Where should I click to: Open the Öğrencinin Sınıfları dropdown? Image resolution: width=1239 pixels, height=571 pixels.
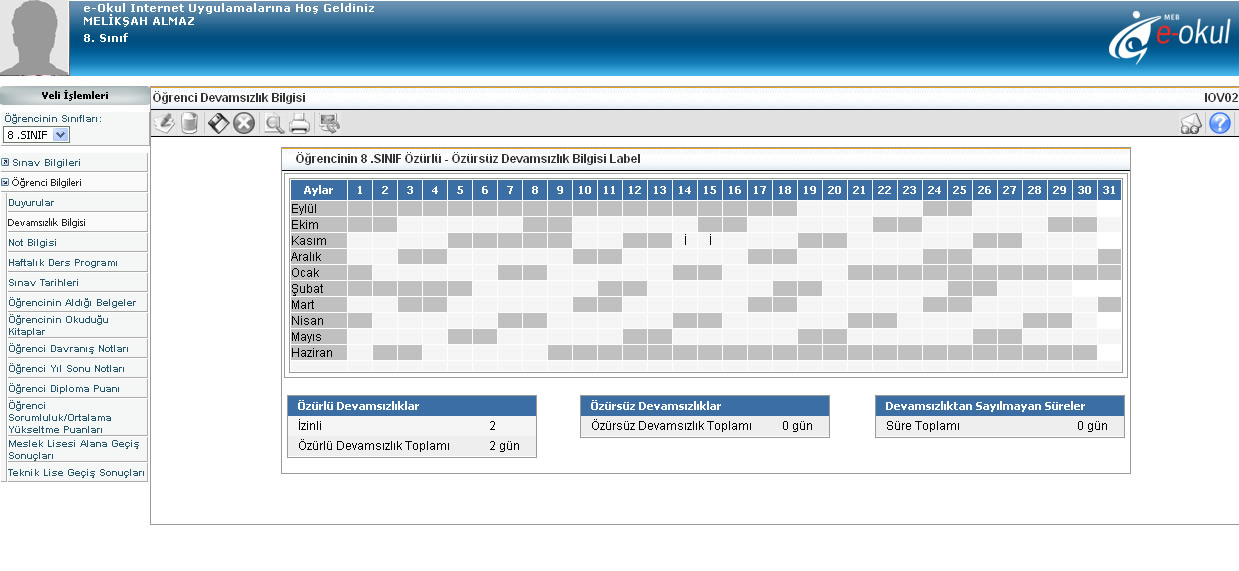coord(37,134)
